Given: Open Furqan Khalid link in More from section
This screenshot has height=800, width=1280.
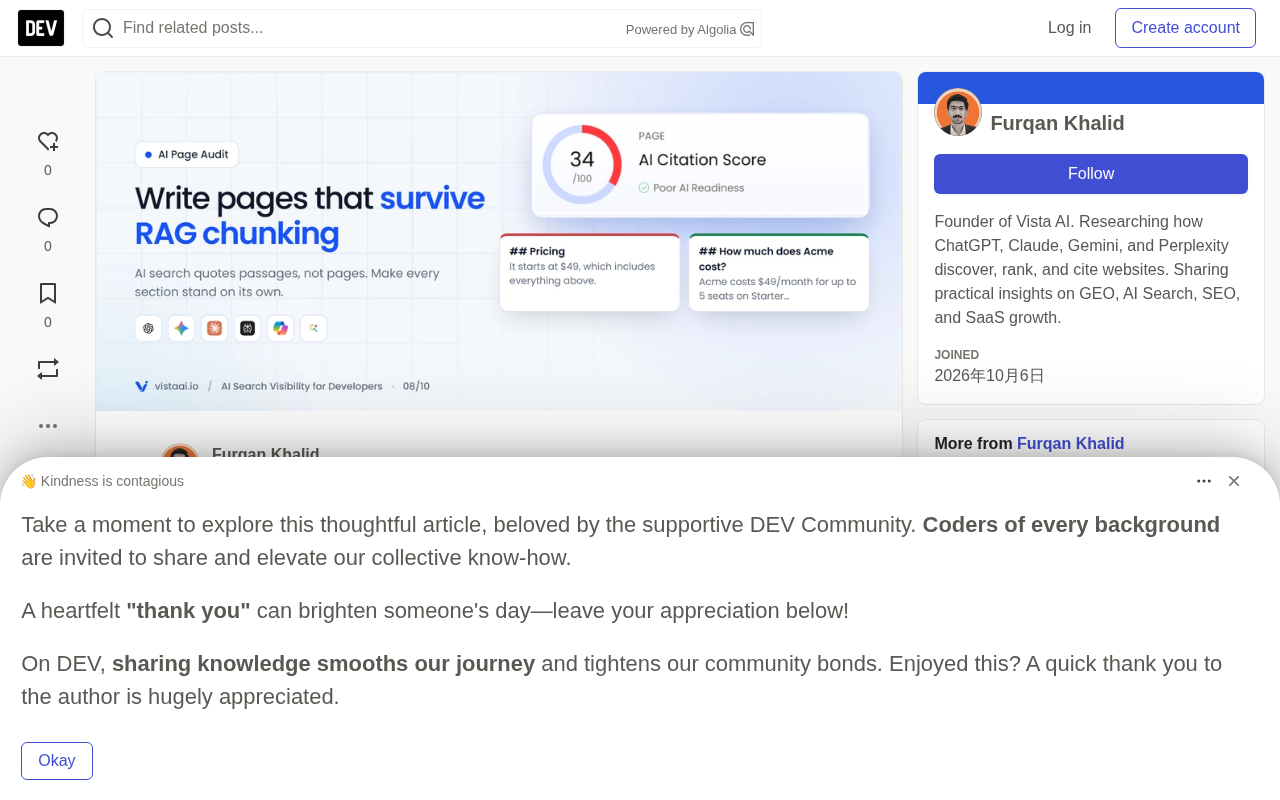Looking at the screenshot, I should coord(1070,443).
